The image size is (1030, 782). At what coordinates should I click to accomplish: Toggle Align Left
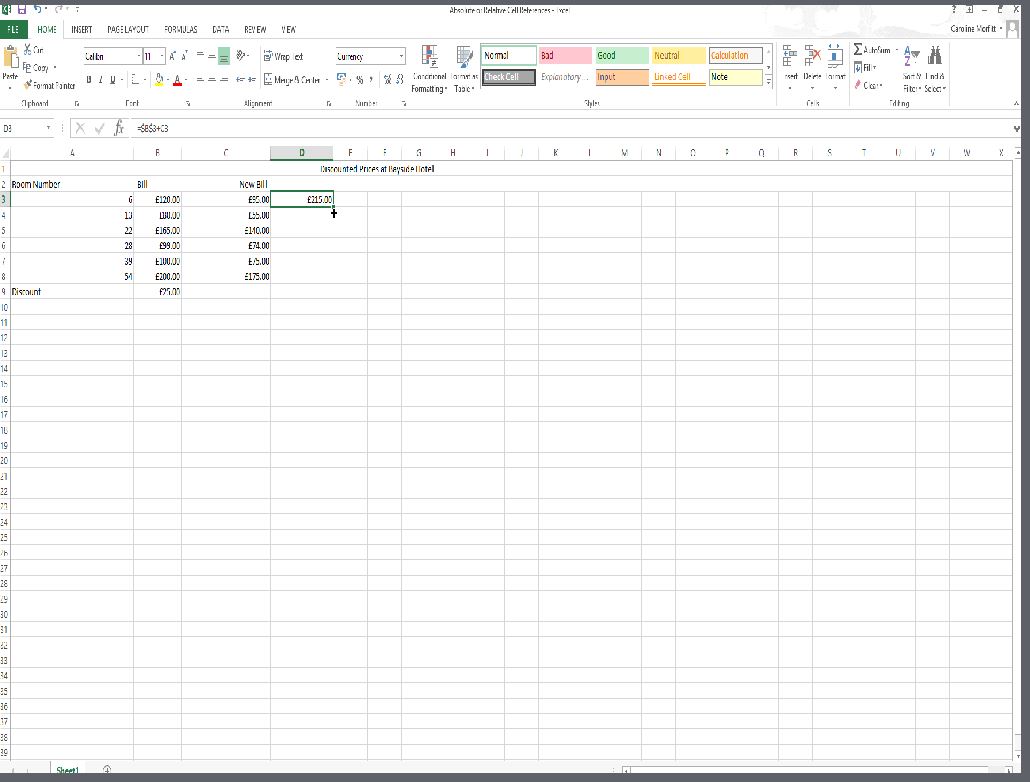[200, 80]
